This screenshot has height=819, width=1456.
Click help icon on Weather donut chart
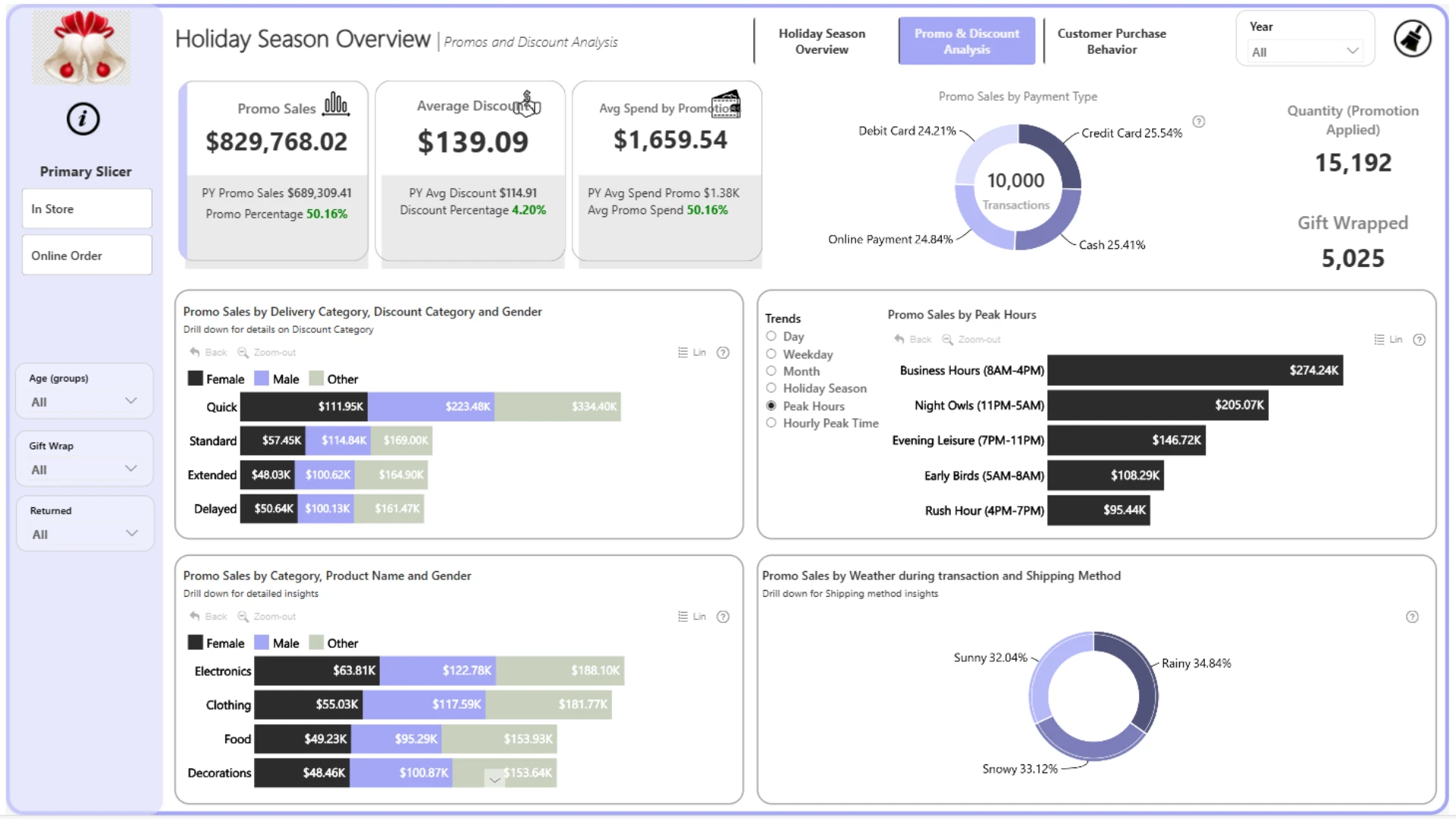(x=1412, y=617)
